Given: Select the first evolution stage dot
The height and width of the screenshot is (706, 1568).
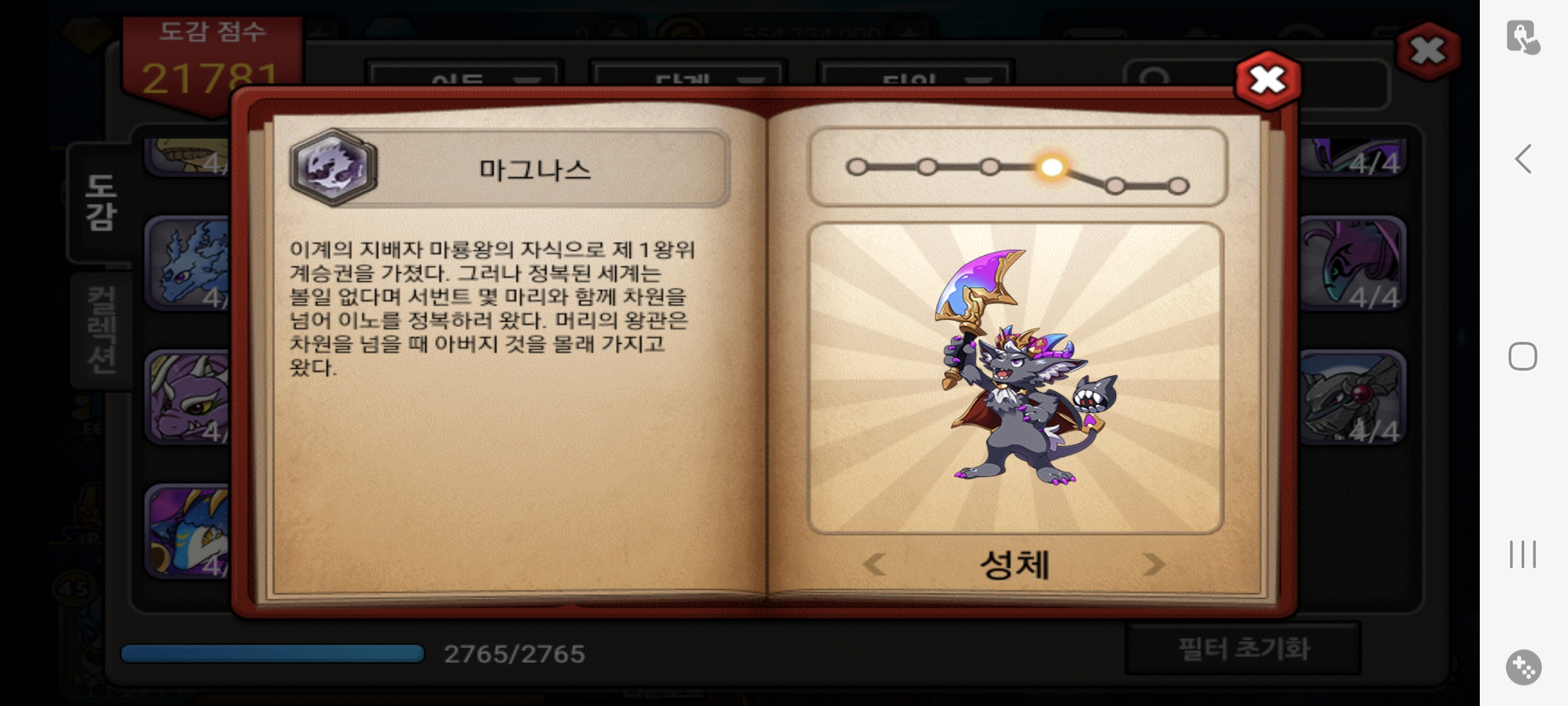Looking at the screenshot, I should [x=857, y=167].
